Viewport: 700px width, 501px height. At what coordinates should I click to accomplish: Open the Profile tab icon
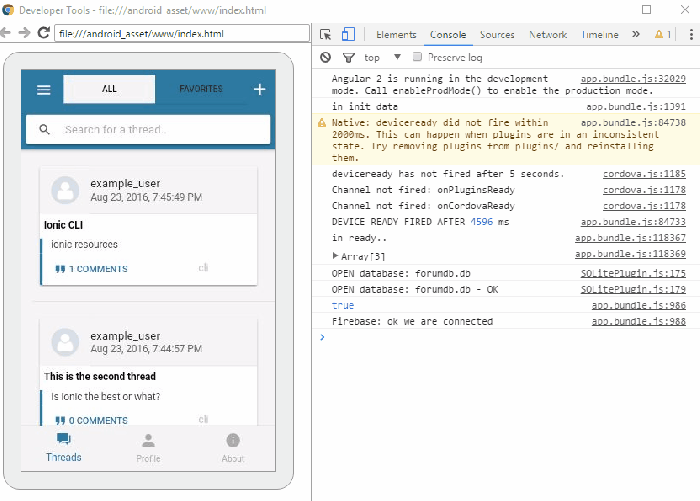148,441
